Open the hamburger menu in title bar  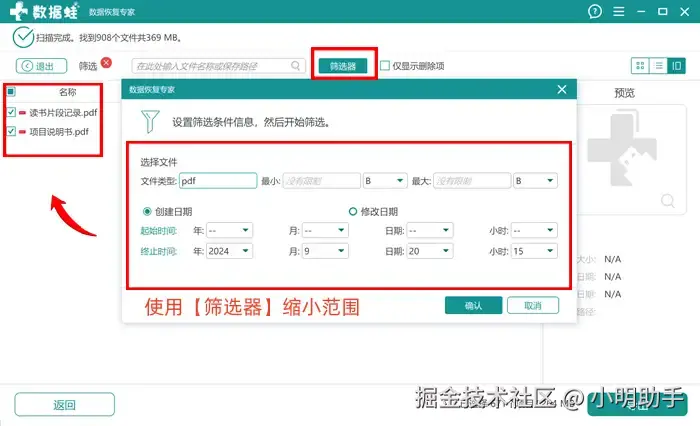pos(619,12)
